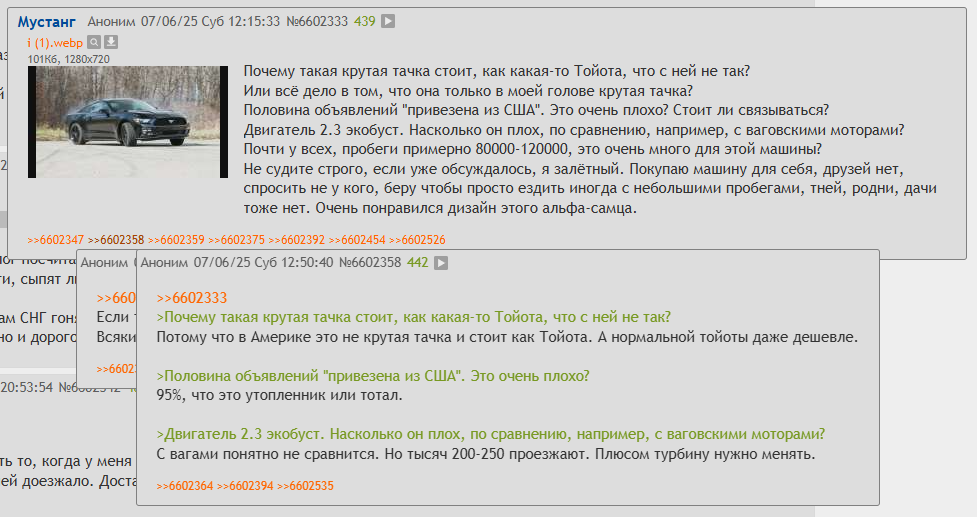Follow reply link >>6602347
This screenshot has width=977, height=517.
[x=55, y=240]
